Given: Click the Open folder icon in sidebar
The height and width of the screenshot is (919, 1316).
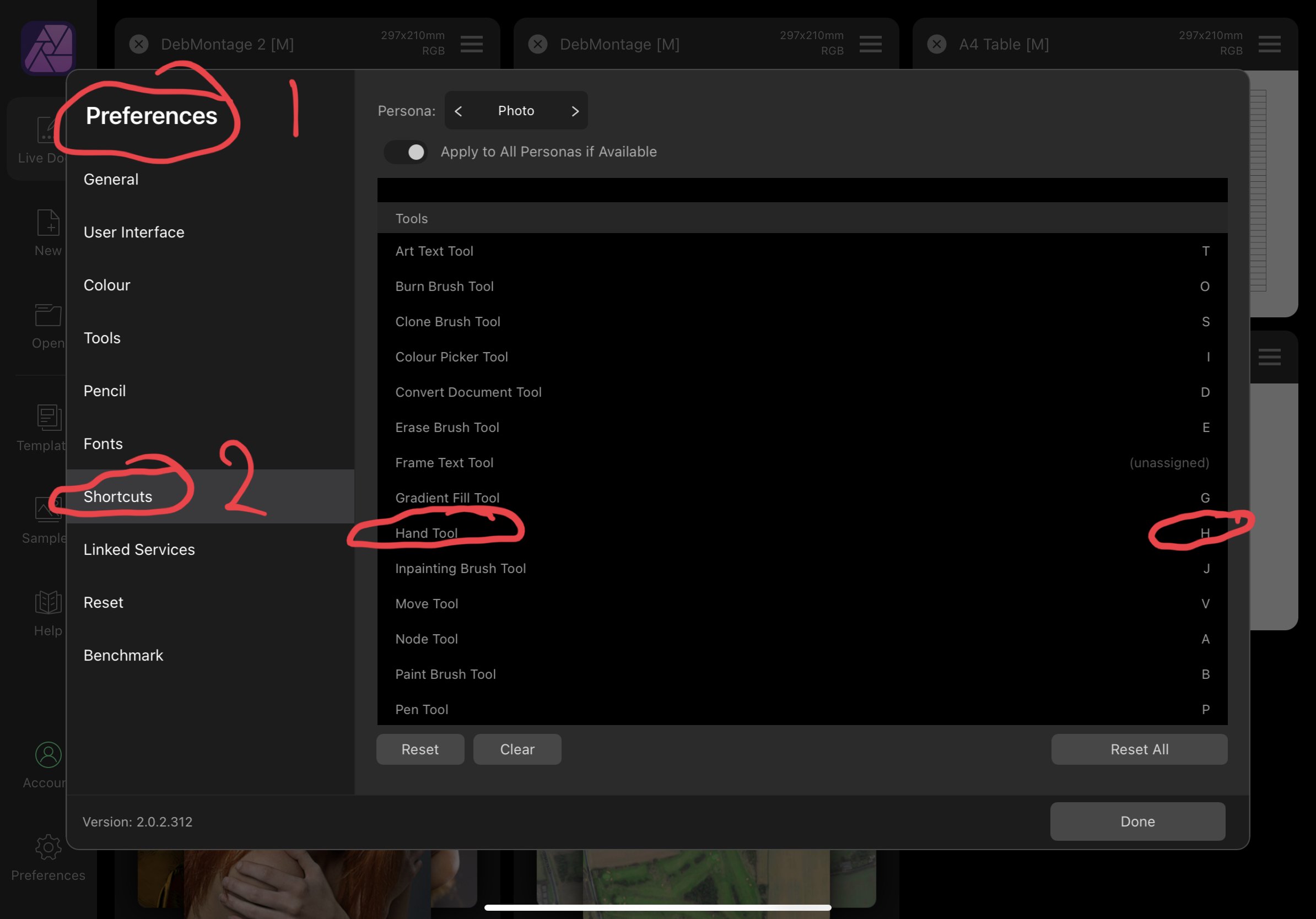Looking at the screenshot, I should (x=48, y=315).
